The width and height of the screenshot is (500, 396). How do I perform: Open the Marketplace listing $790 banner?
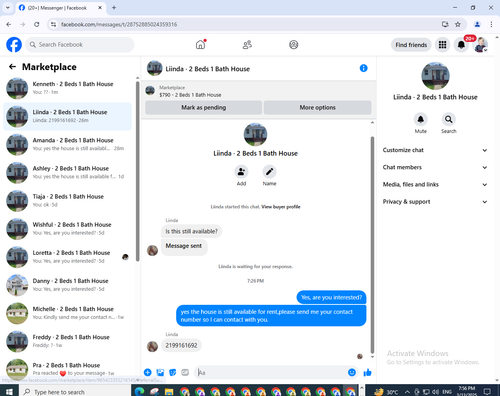[259, 91]
